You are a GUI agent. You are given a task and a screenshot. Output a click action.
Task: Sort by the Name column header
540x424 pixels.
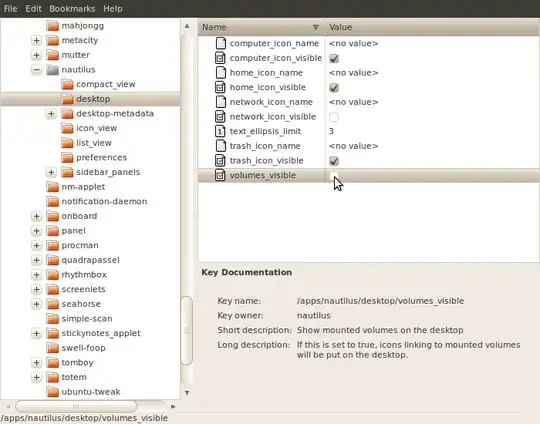coord(261,27)
